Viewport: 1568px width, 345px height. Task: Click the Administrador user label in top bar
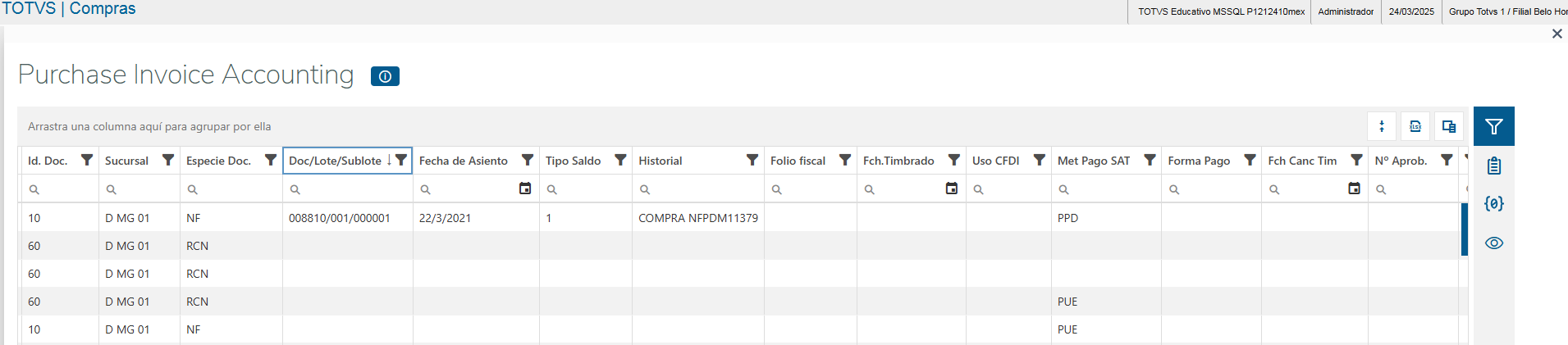tap(1346, 11)
